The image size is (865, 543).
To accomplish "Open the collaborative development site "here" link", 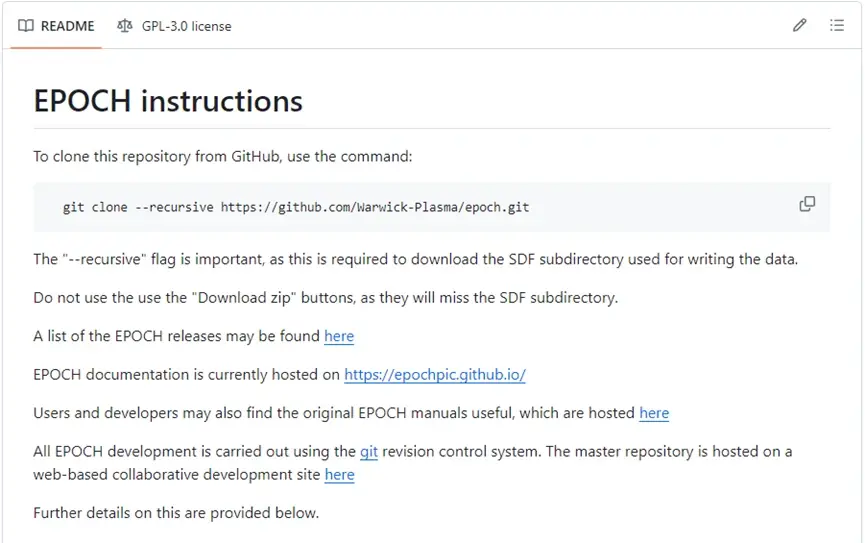I will point(340,475).
